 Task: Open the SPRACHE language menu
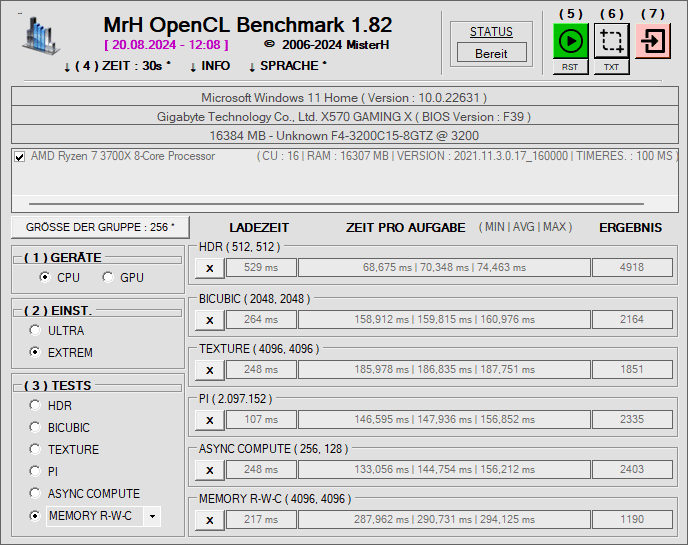coord(288,66)
